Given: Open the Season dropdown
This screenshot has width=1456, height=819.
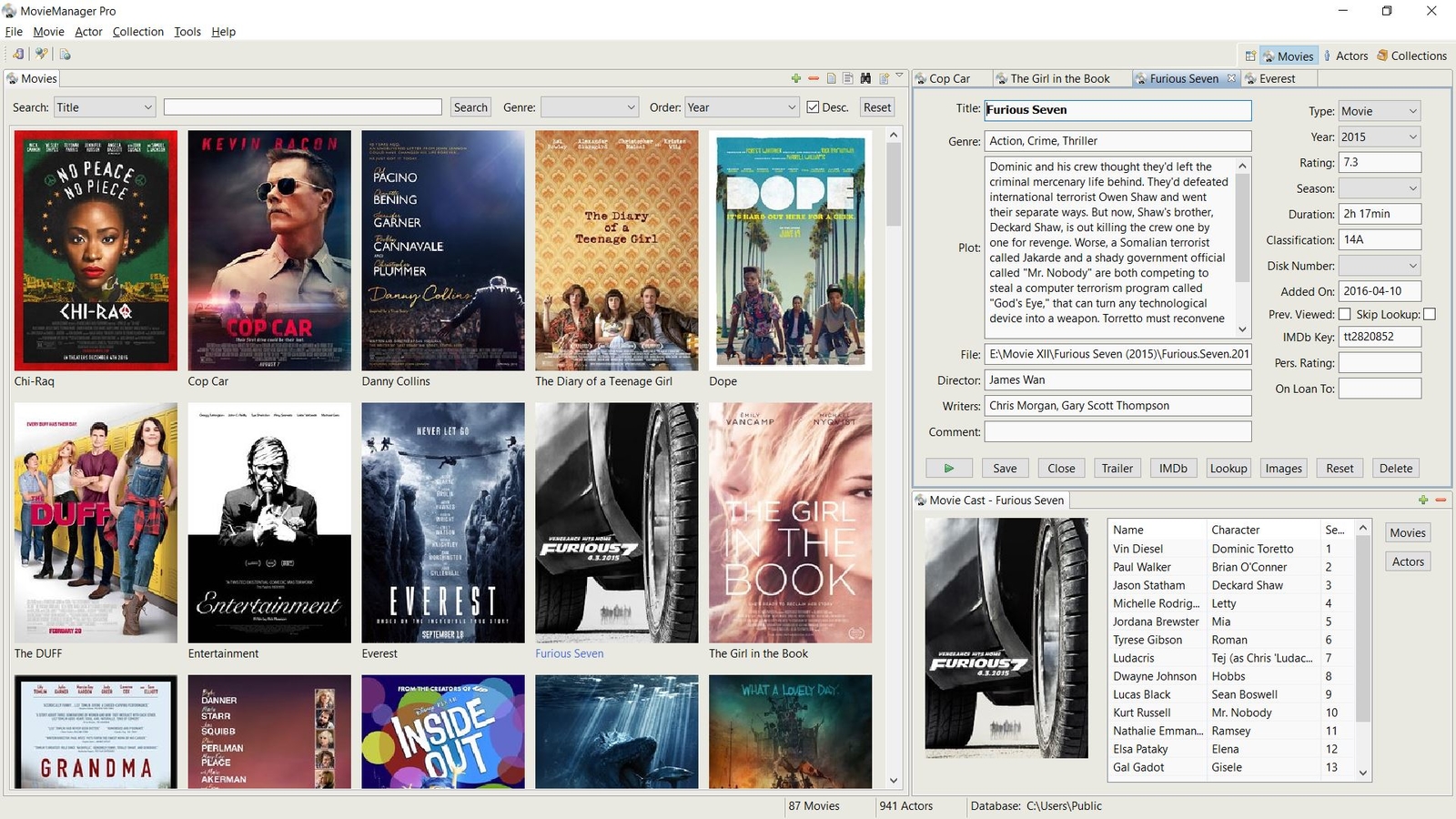Looking at the screenshot, I should [x=1380, y=188].
